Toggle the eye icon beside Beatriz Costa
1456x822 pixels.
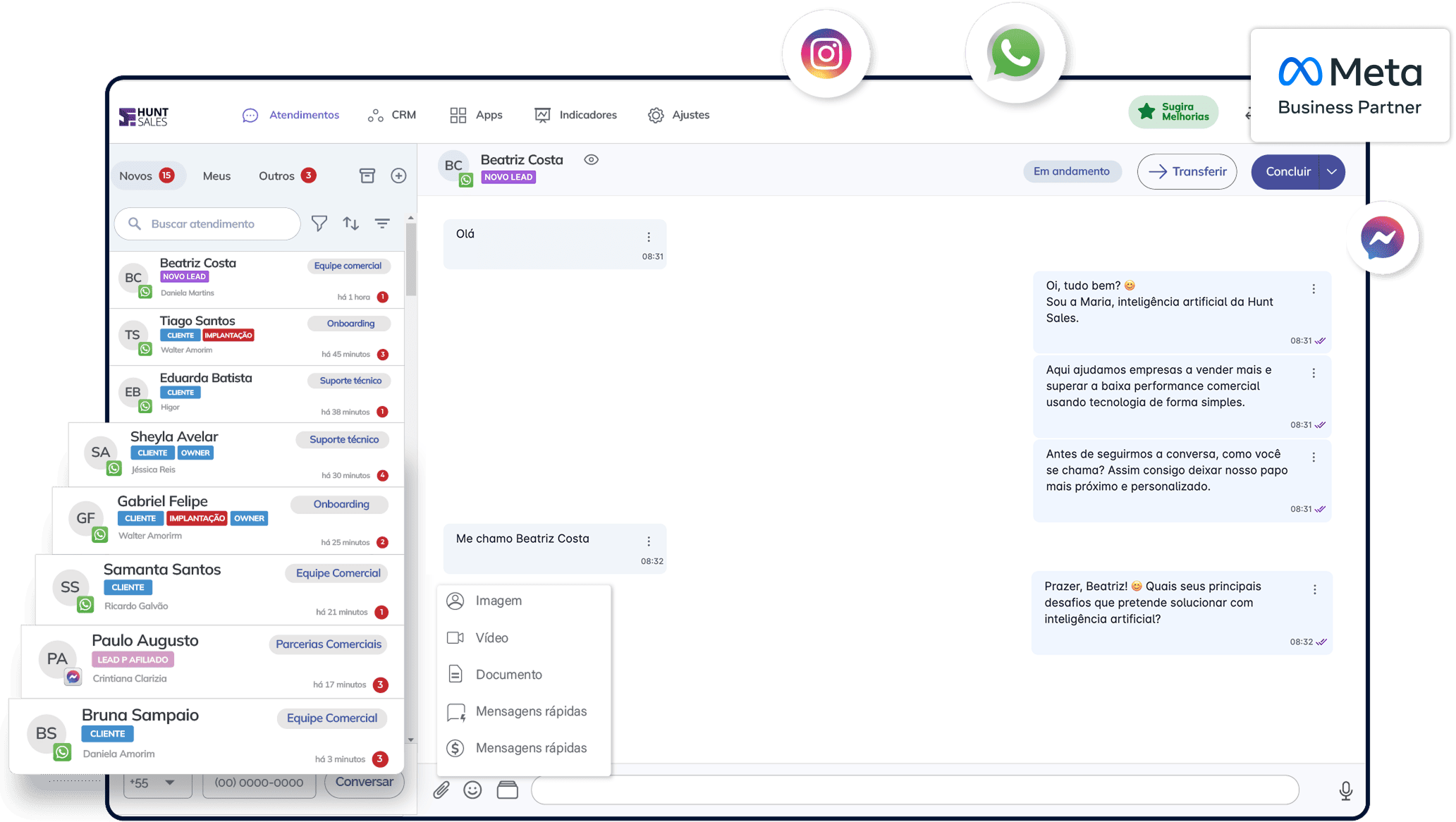(x=591, y=160)
